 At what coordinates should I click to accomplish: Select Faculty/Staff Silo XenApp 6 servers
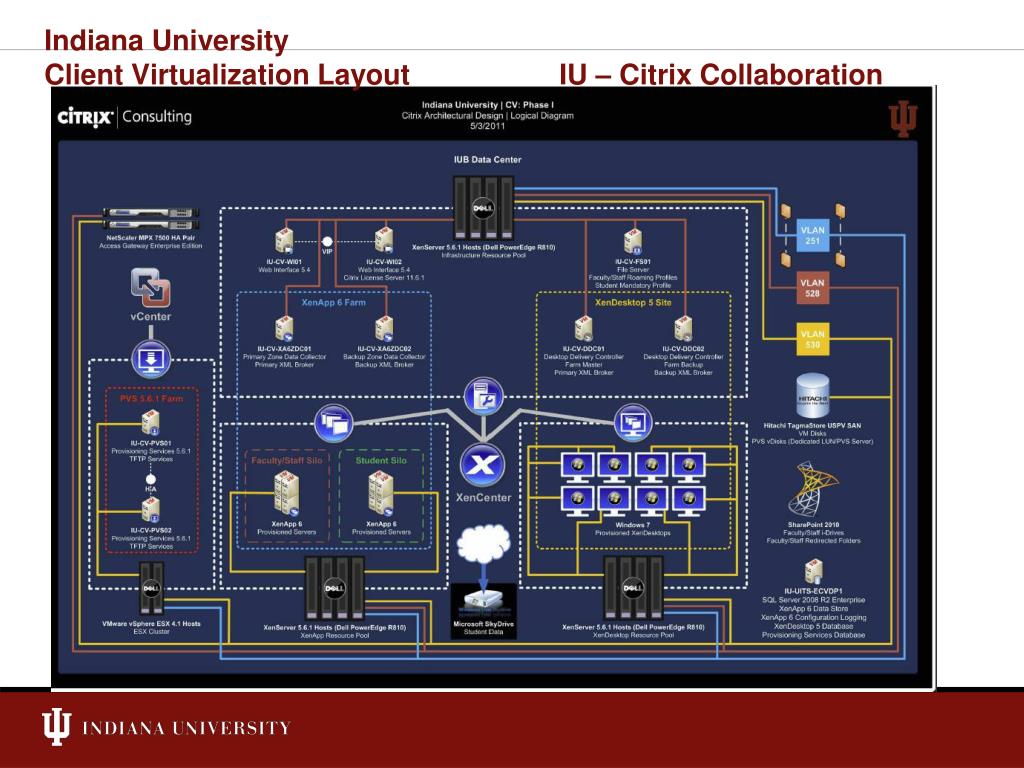287,494
